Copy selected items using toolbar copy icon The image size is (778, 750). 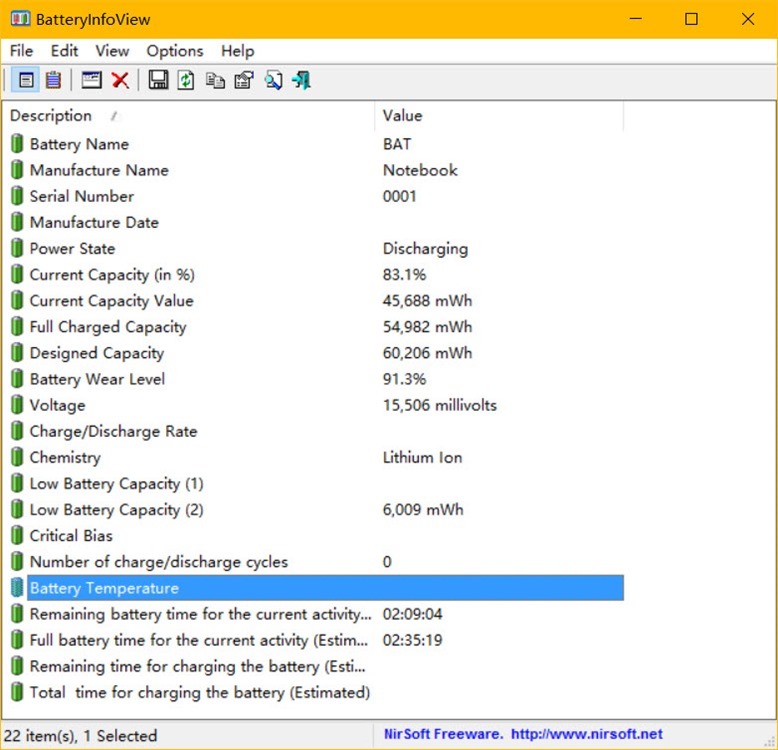coord(215,80)
